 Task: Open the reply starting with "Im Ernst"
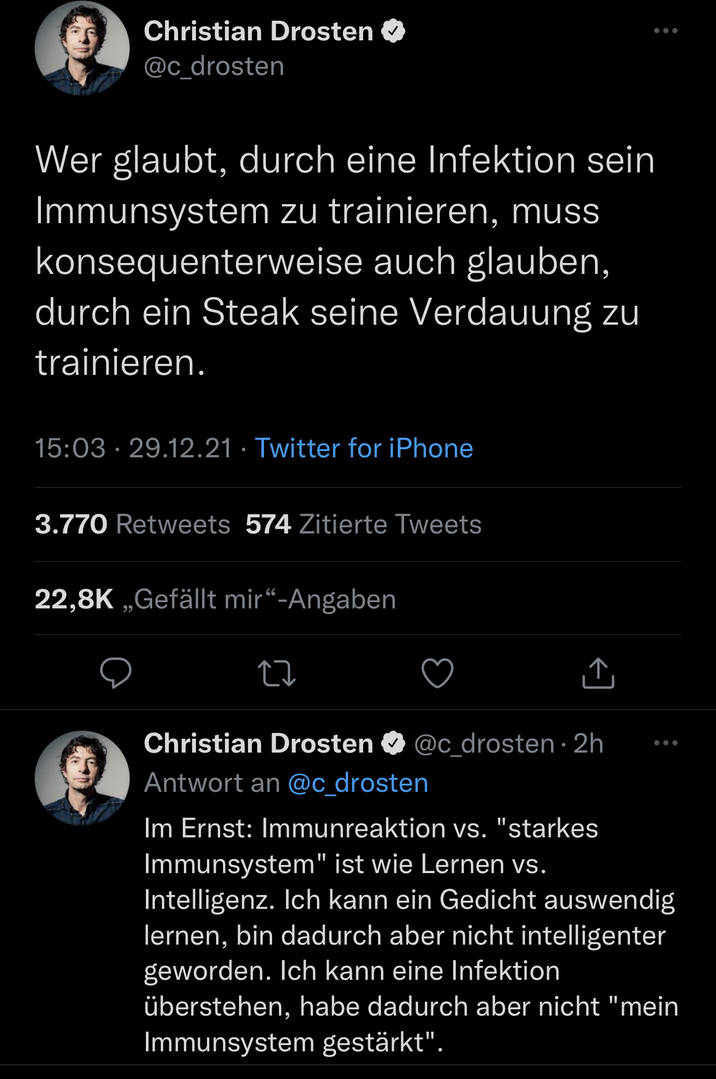(x=408, y=935)
